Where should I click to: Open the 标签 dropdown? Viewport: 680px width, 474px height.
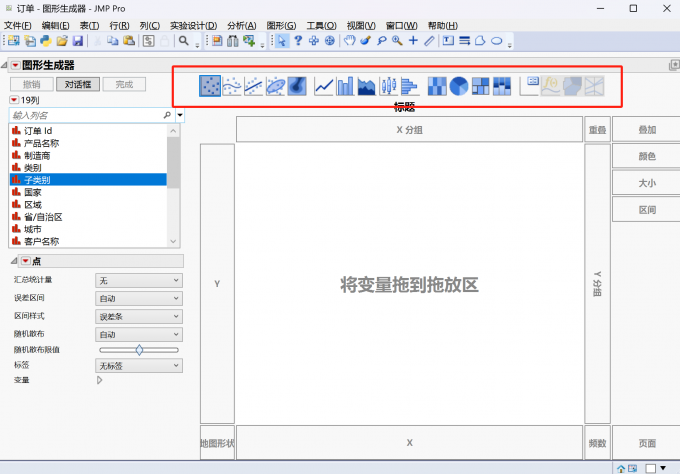click(139, 366)
